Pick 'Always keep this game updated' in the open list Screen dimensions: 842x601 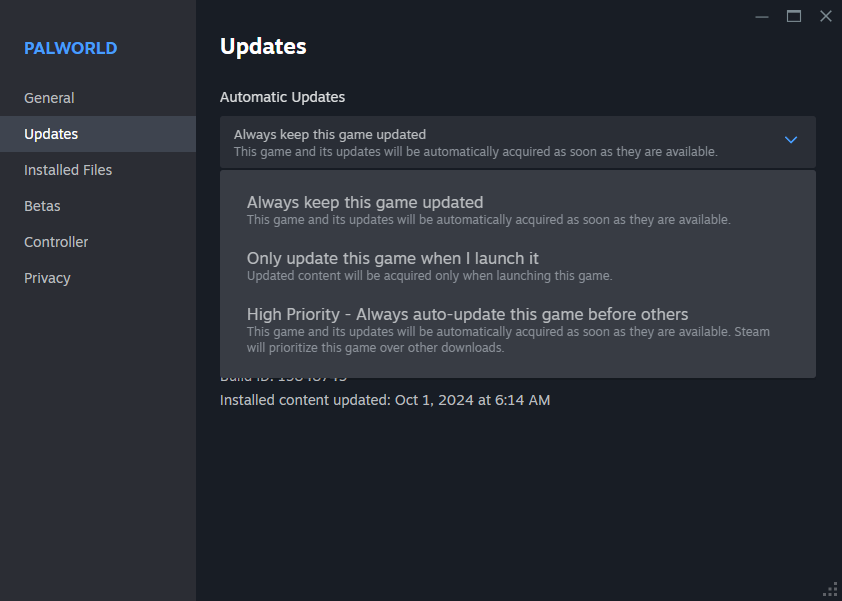click(x=518, y=210)
